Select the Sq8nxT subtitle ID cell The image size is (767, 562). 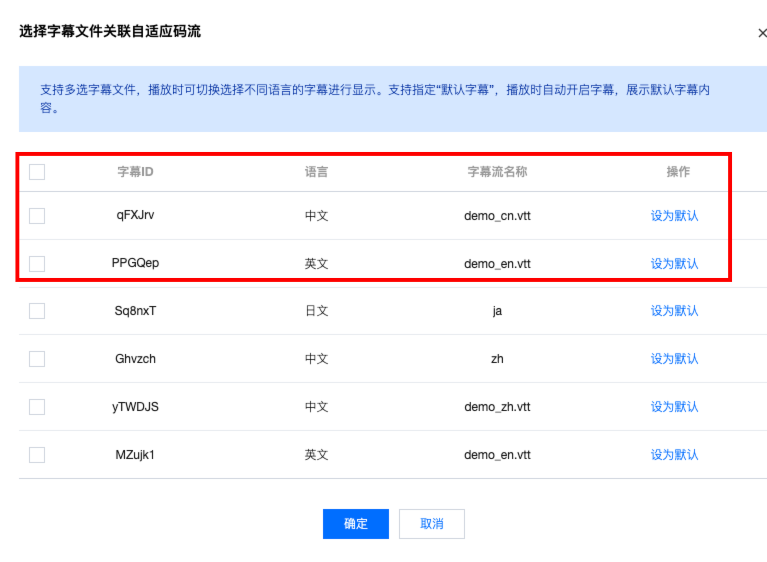pyautogui.click(x=135, y=311)
